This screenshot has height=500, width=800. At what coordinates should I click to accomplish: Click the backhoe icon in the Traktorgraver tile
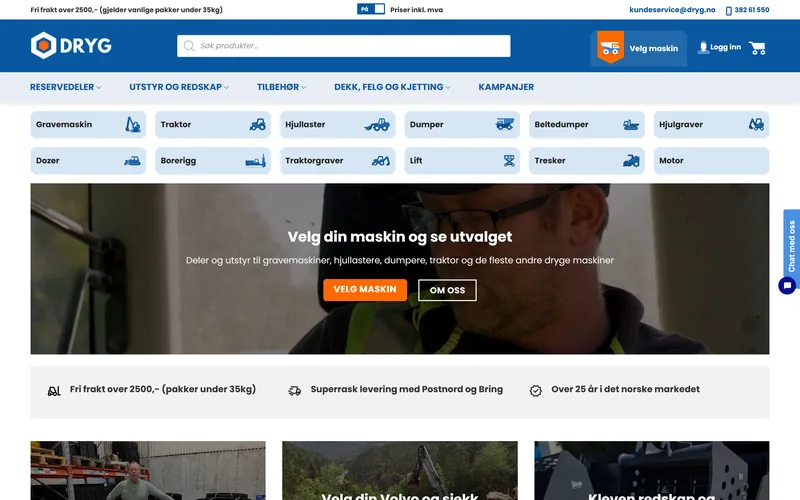(x=381, y=161)
